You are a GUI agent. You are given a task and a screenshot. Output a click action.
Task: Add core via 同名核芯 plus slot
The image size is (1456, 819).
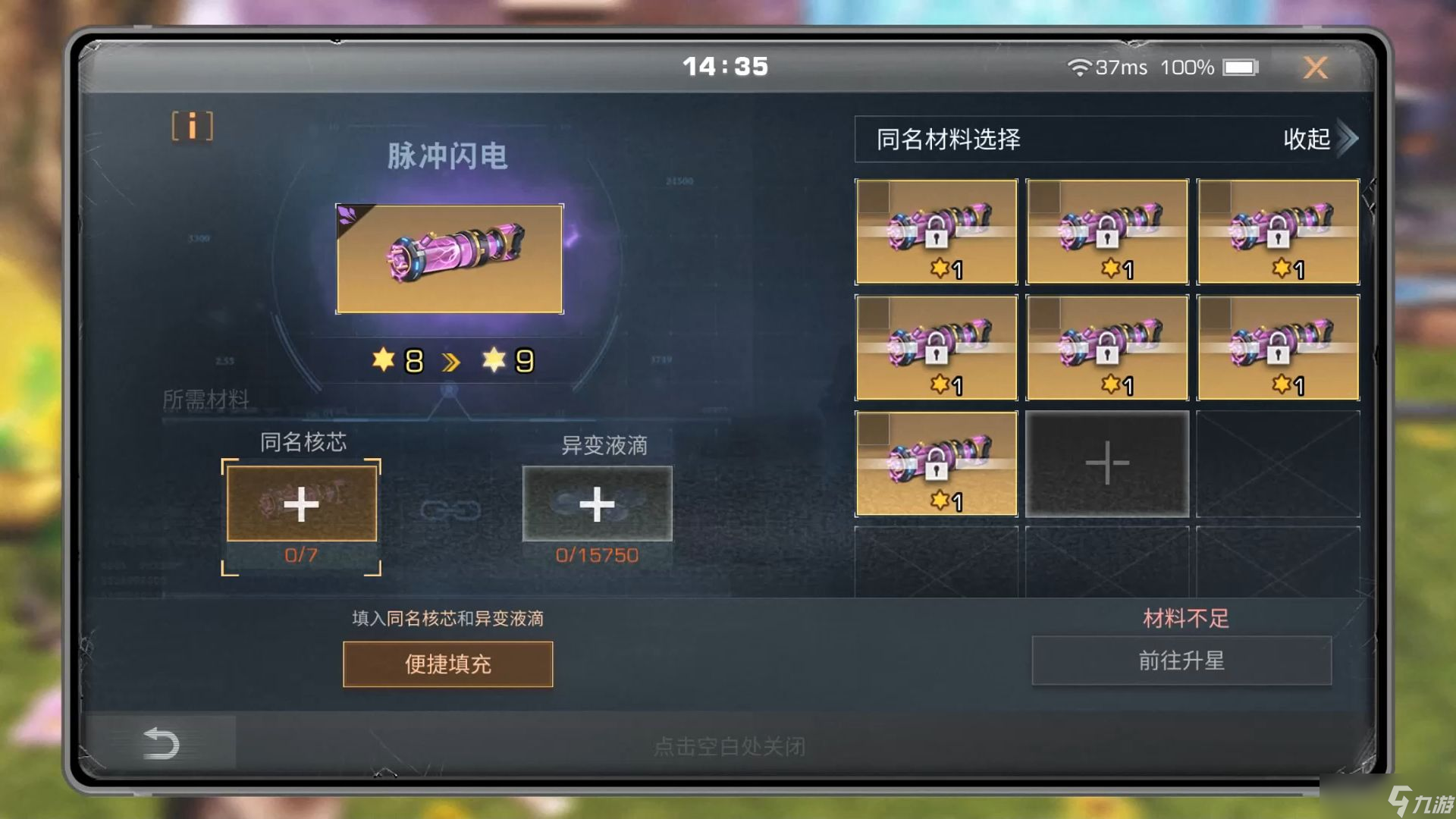coord(302,504)
